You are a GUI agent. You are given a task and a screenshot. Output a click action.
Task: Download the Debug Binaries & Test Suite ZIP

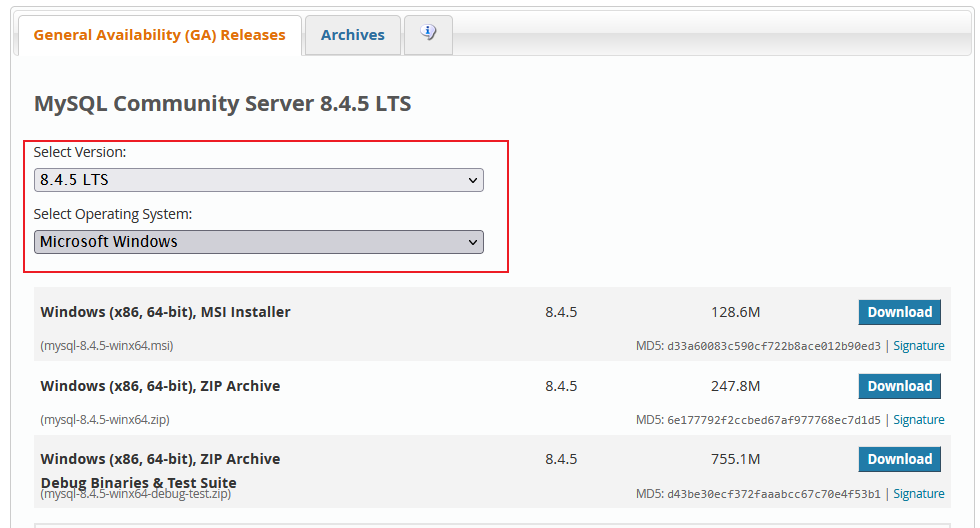[x=899, y=459]
